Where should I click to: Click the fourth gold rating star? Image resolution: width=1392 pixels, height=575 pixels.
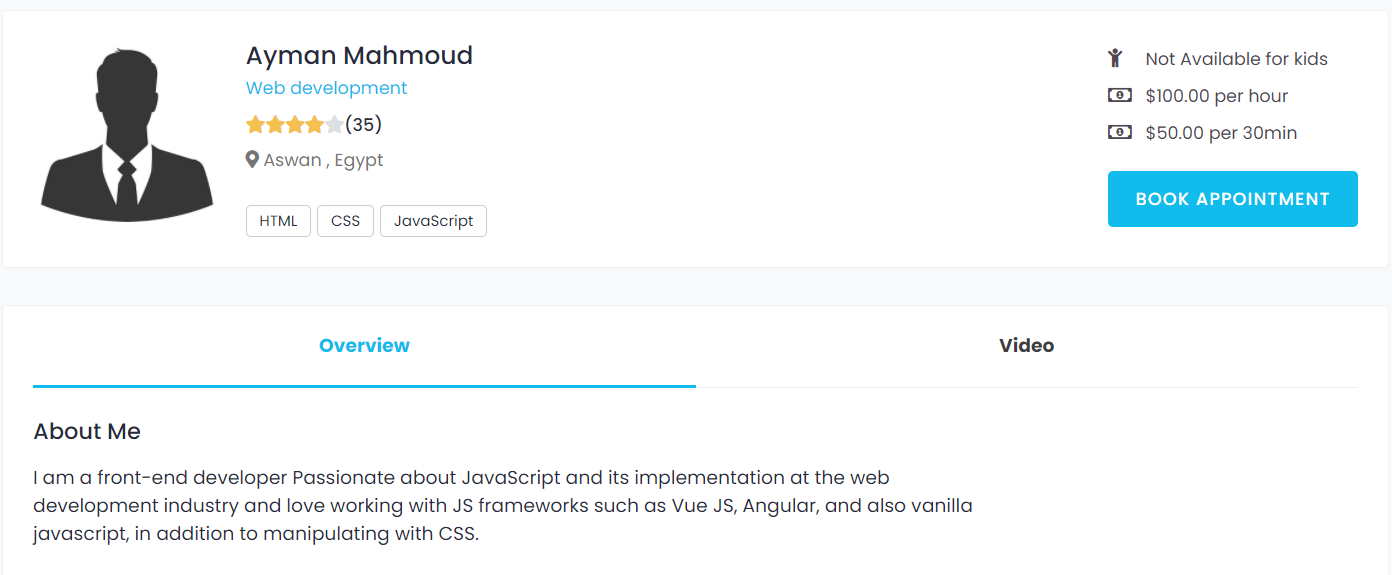(x=315, y=125)
